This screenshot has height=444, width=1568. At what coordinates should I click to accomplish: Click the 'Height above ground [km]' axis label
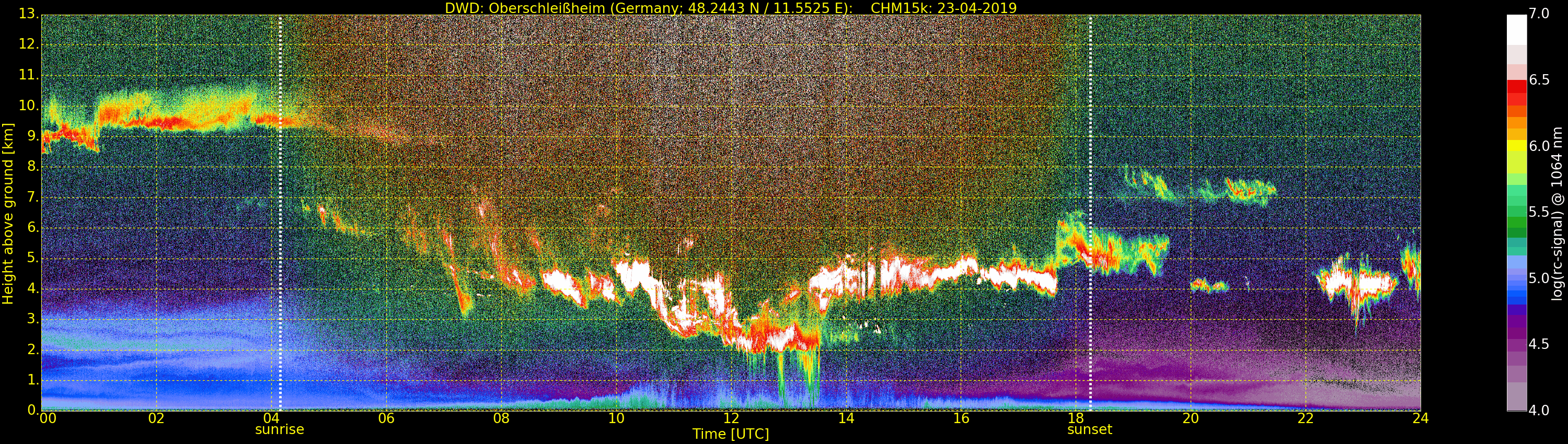(x=8, y=214)
